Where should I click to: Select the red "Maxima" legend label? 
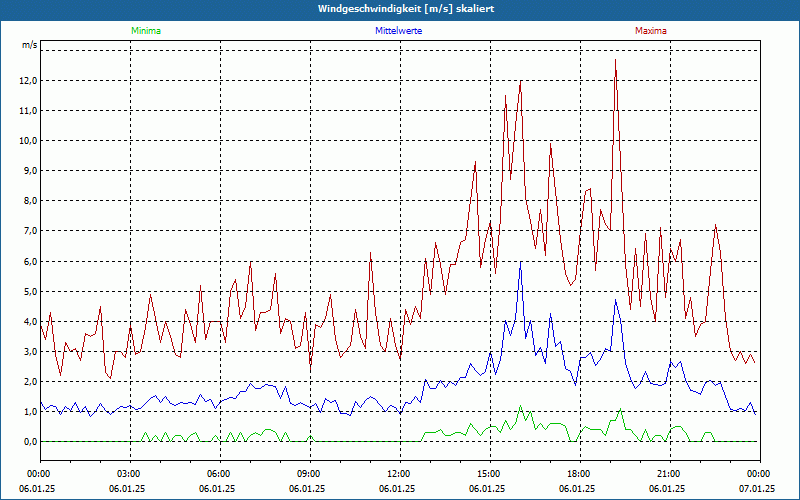coord(651,31)
